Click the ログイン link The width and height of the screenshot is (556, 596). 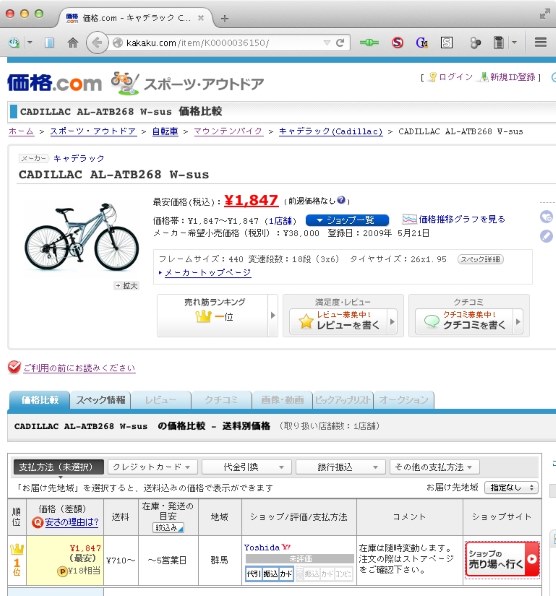pos(455,77)
